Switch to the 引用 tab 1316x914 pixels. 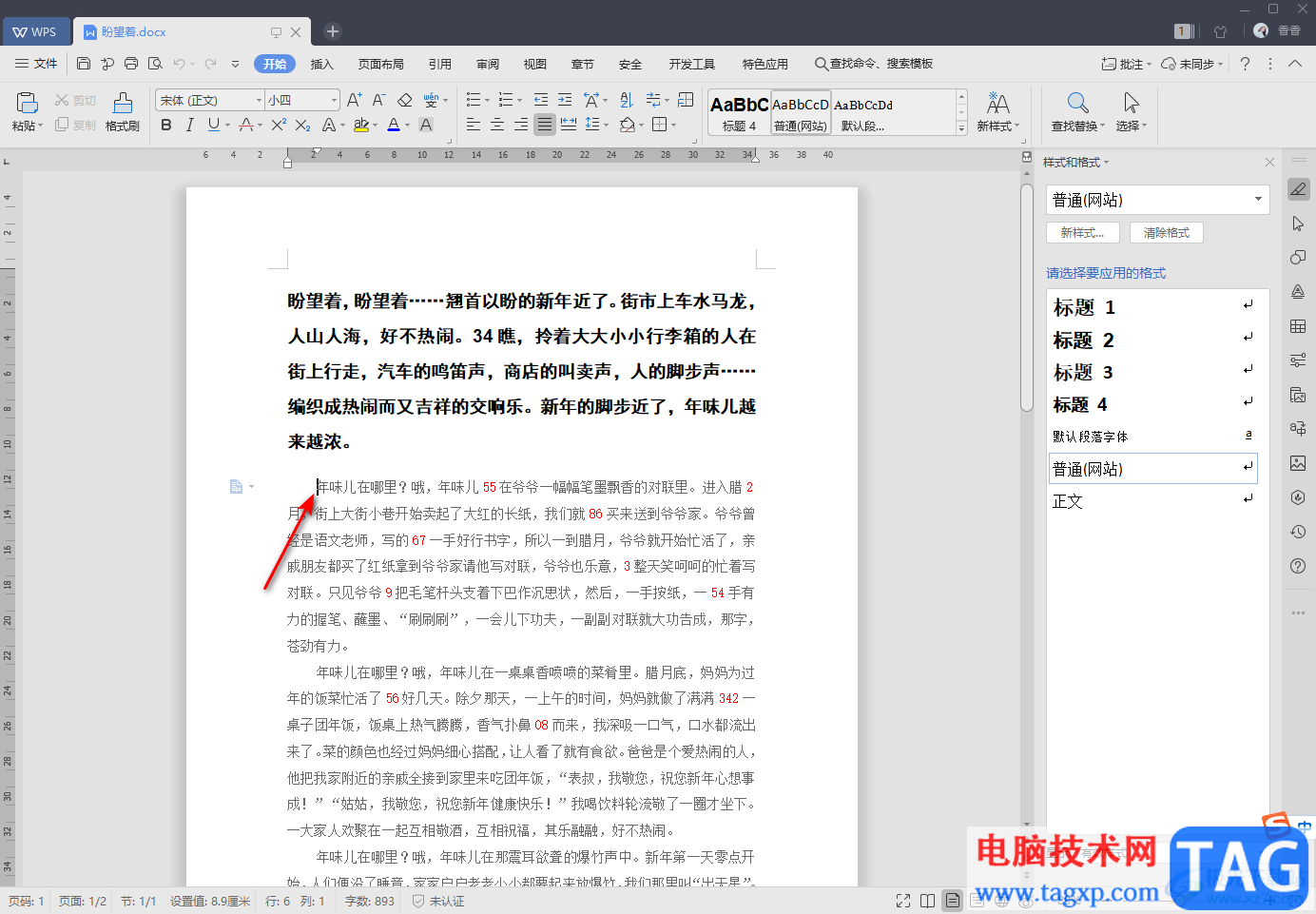tap(440, 64)
